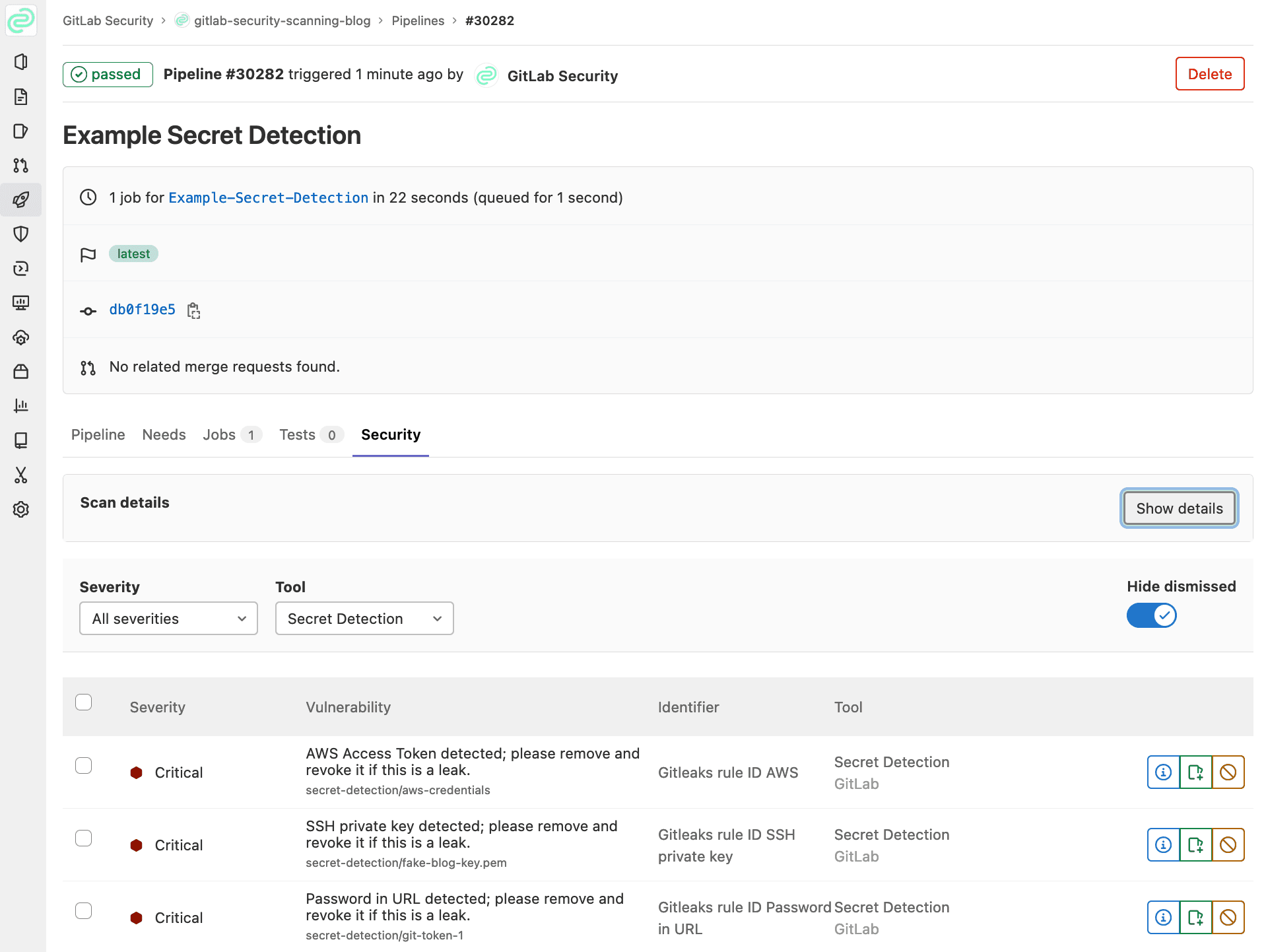Open the All severities dropdown

coord(168,619)
